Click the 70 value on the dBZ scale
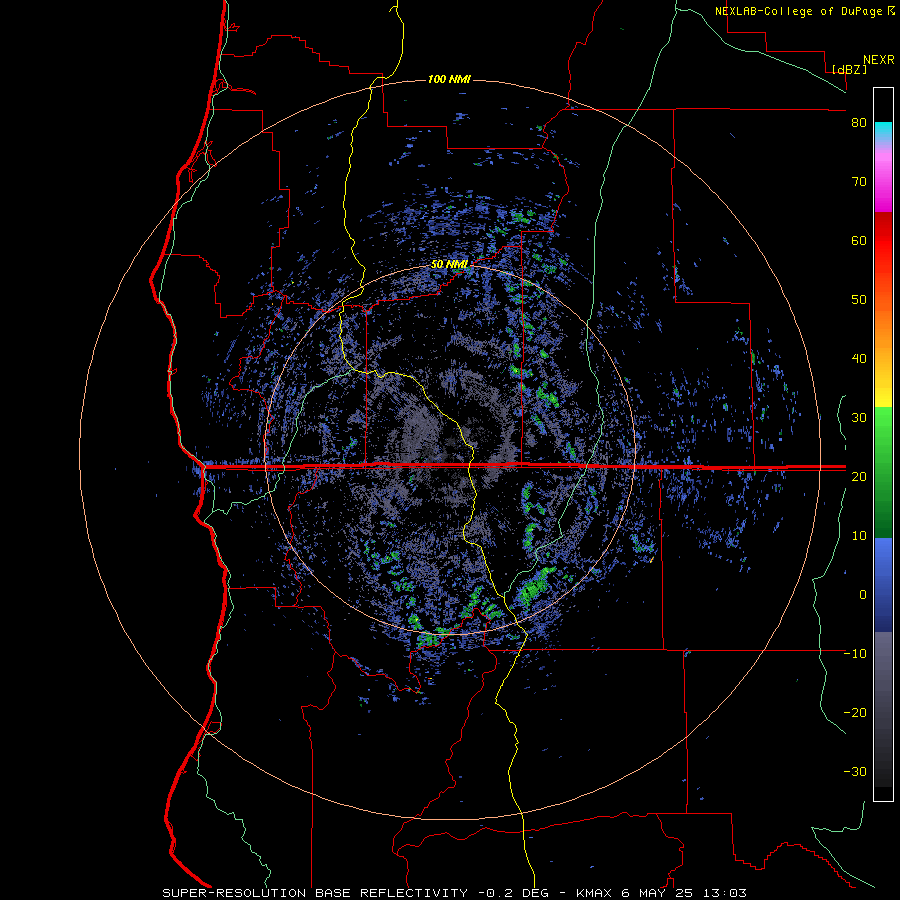This screenshot has height=900, width=900. [859, 182]
